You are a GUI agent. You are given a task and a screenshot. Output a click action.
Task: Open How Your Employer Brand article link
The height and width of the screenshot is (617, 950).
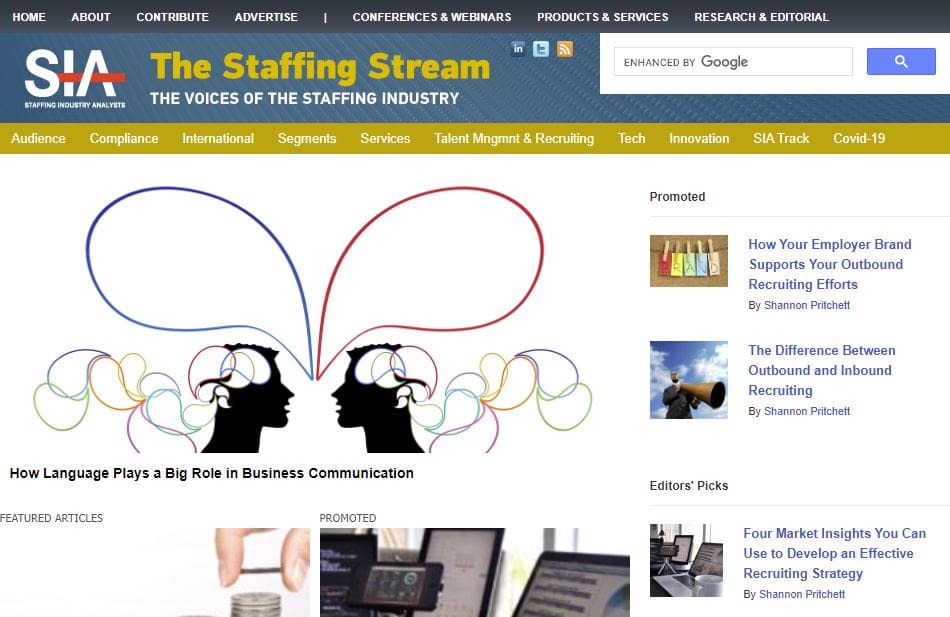829,264
